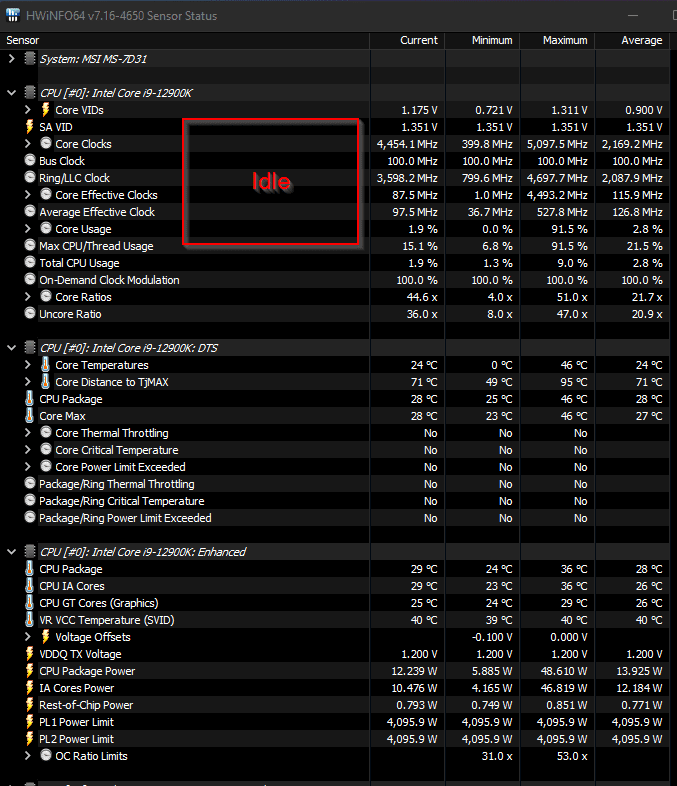Click the 1.311 V Core VIDs maximum value
The image size is (677, 786).
click(x=569, y=110)
